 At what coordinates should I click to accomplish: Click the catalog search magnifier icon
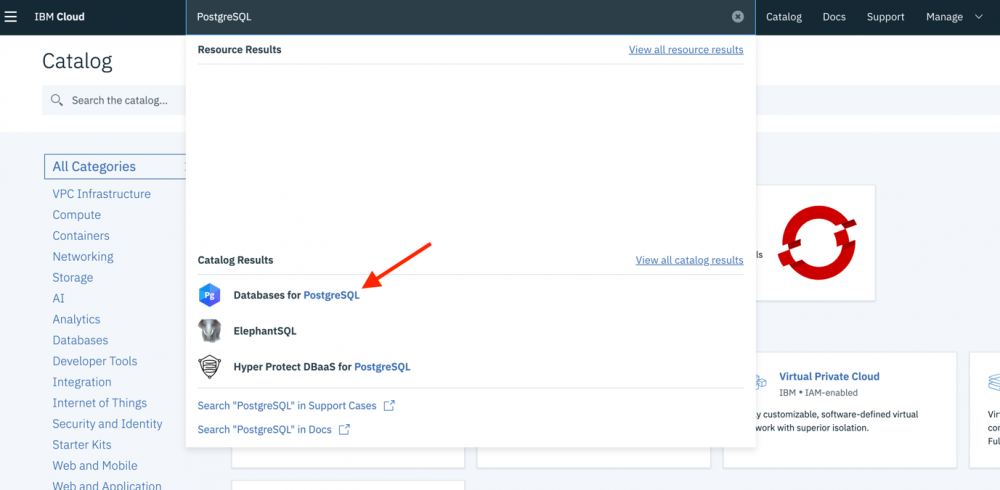coord(57,100)
